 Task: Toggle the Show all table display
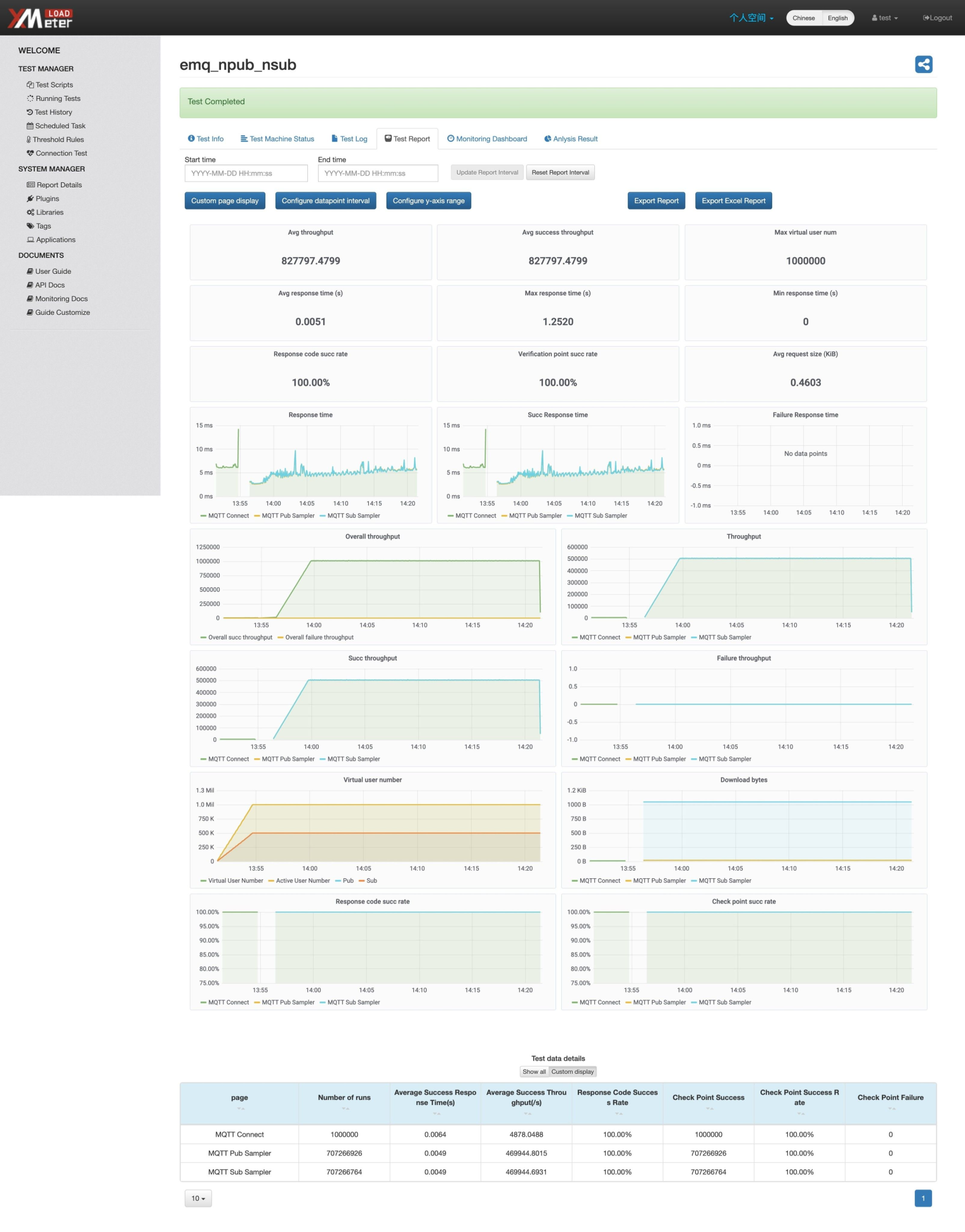[x=534, y=1071]
